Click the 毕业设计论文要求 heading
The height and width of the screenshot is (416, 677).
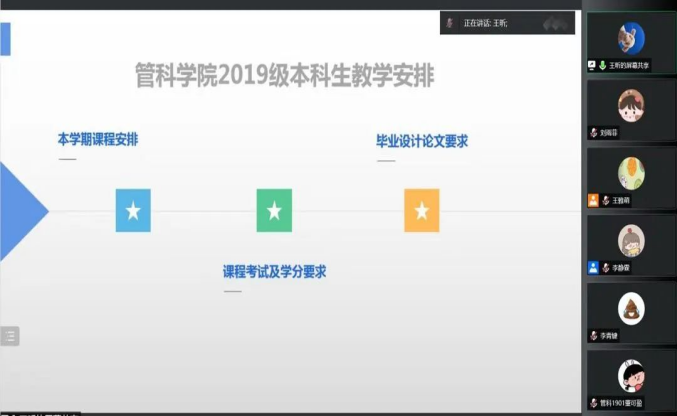pyautogui.click(x=421, y=140)
